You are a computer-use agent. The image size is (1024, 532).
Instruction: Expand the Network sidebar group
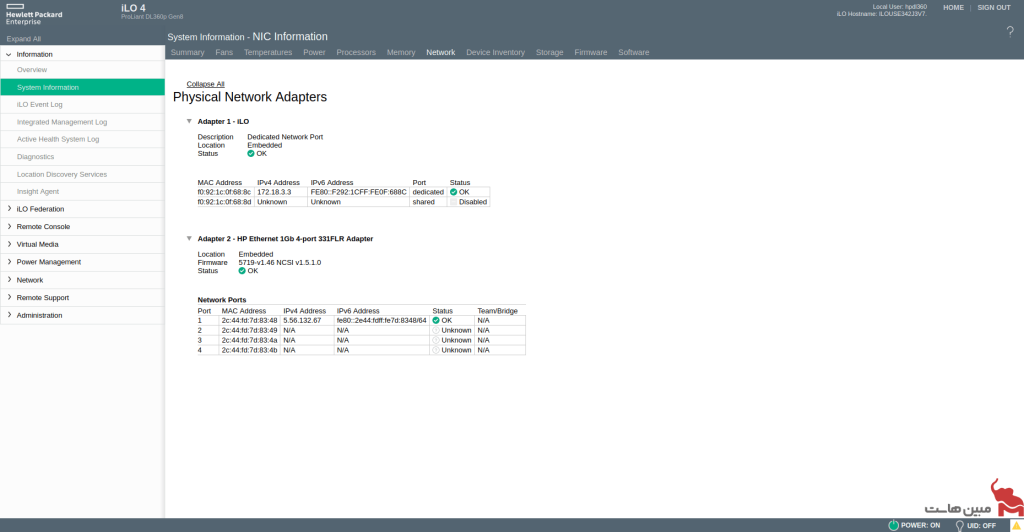point(9,279)
